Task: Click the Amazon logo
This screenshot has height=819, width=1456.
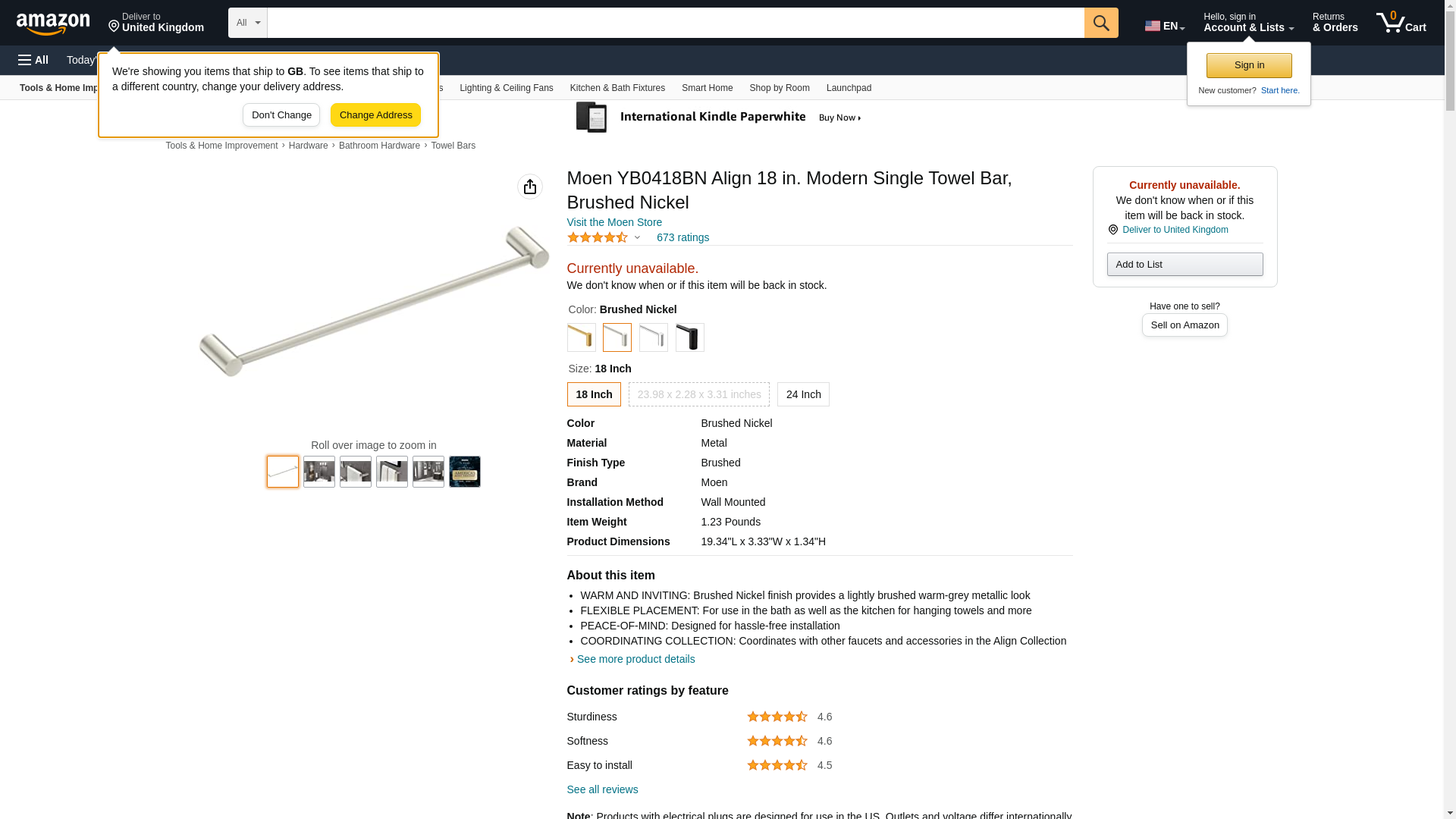Action: click(53, 24)
